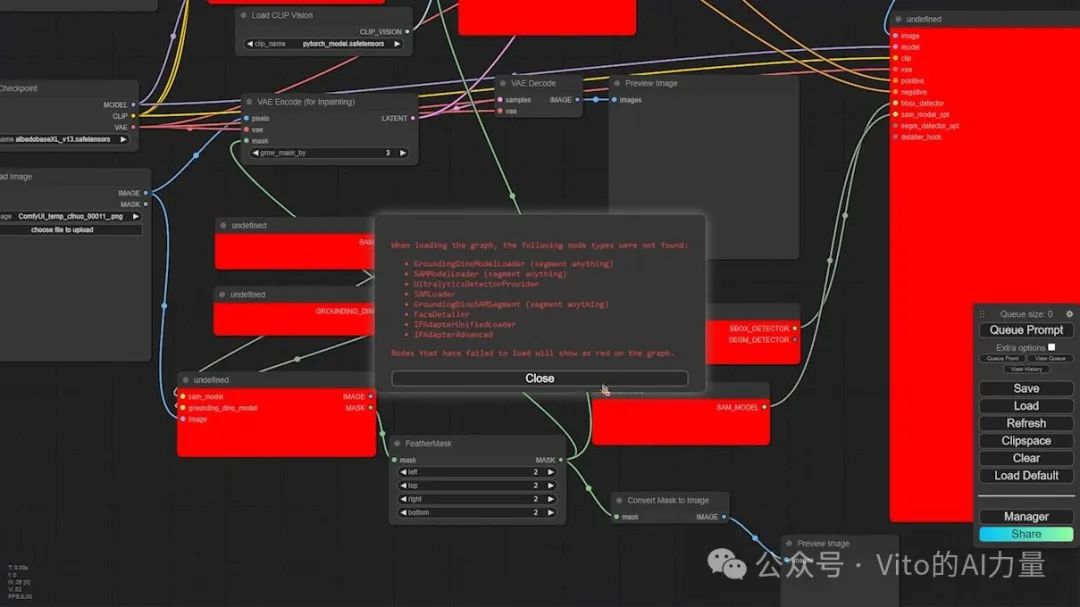This screenshot has height=607, width=1080.
Task: Open the ComfyUI Manager
Action: (x=1026, y=517)
